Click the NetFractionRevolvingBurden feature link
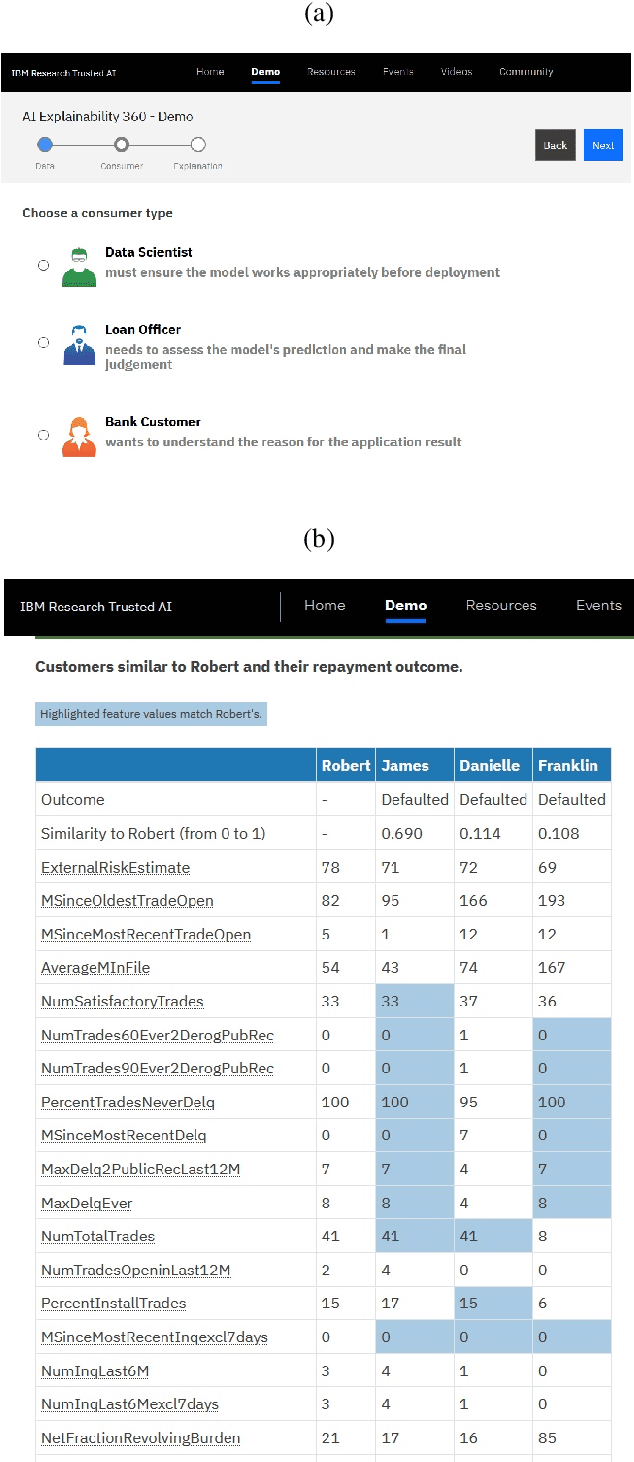 pos(140,1438)
